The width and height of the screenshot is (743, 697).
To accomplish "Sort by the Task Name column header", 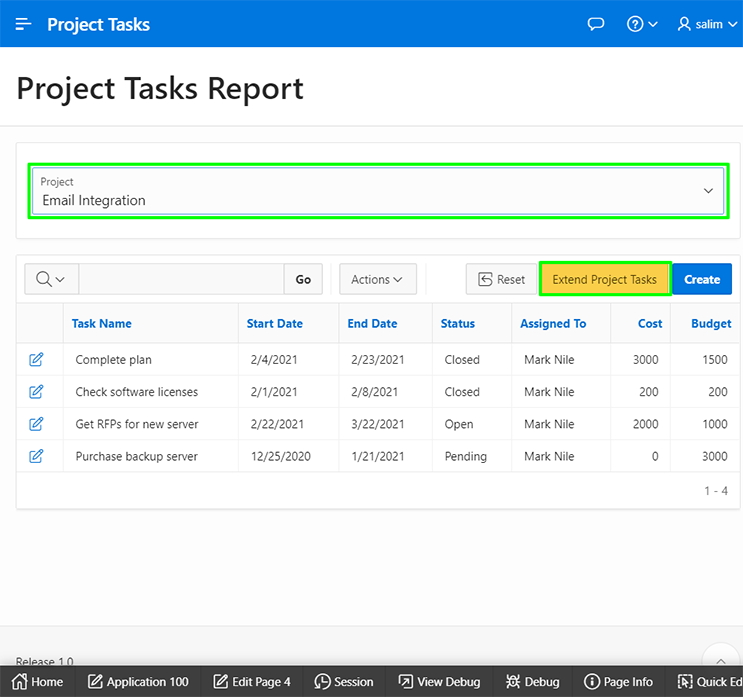I will click(x=101, y=324).
